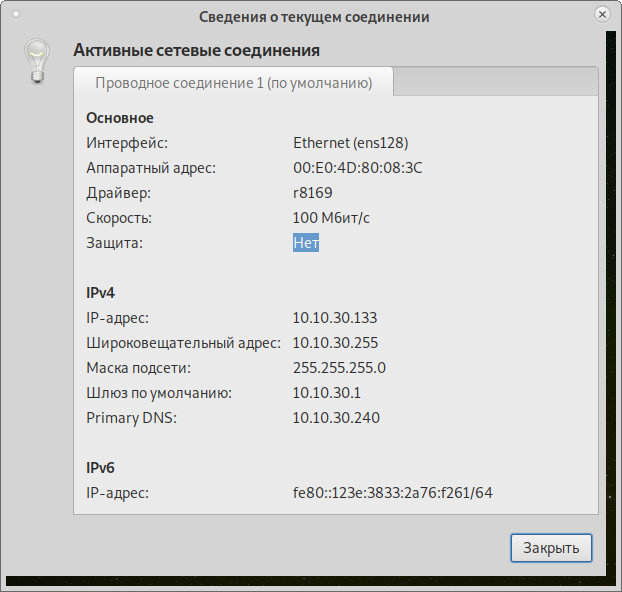Click the "Основное" section header

[119, 118]
